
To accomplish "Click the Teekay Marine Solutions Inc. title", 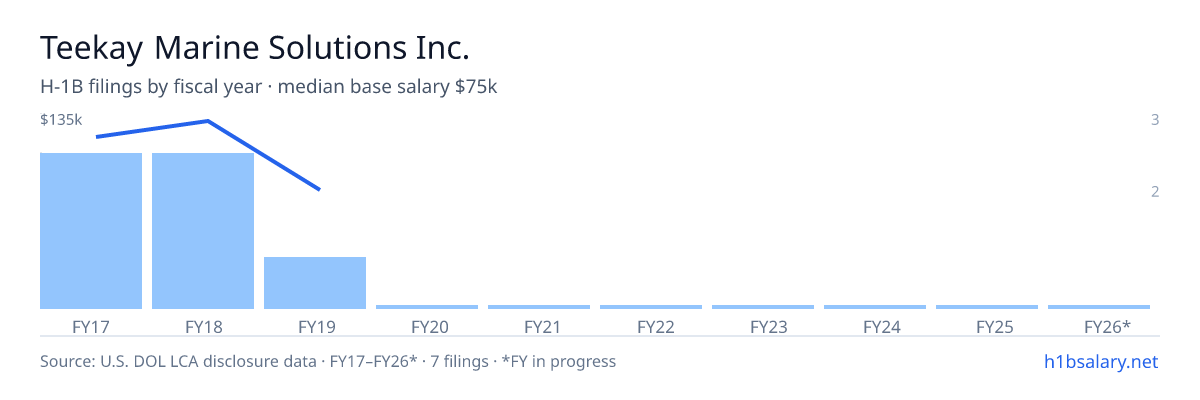I will (x=255, y=47).
